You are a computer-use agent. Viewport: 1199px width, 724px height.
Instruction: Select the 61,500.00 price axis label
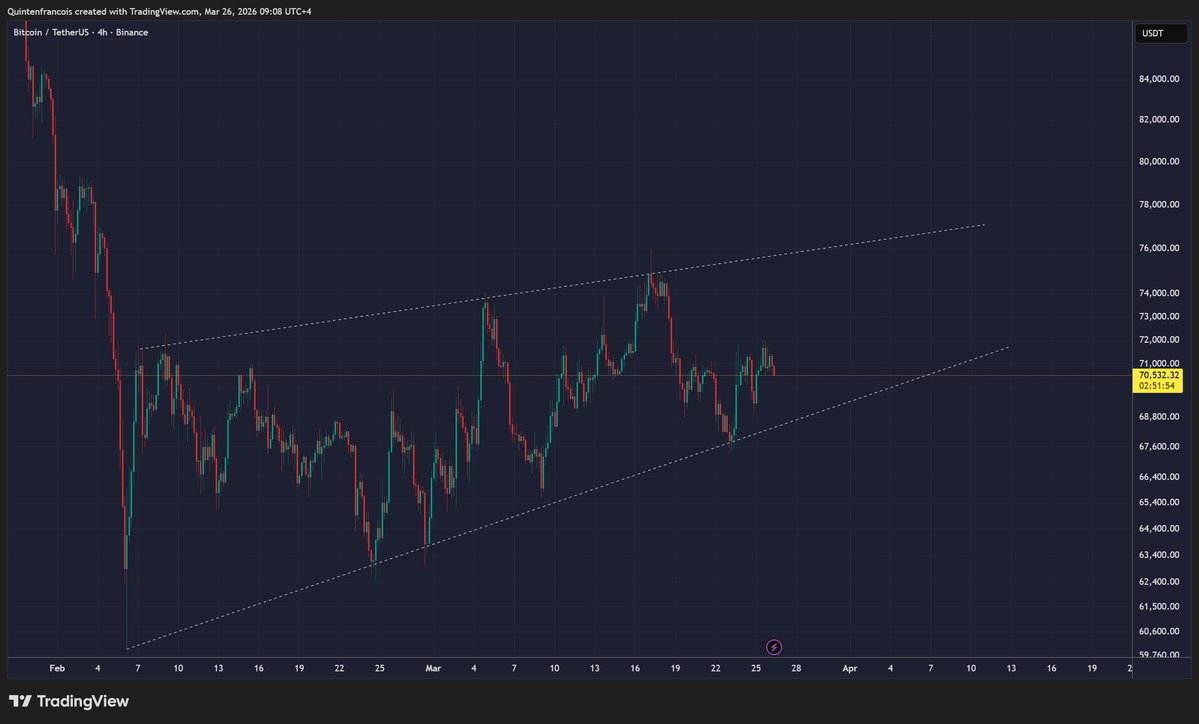[x=1158, y=606]
